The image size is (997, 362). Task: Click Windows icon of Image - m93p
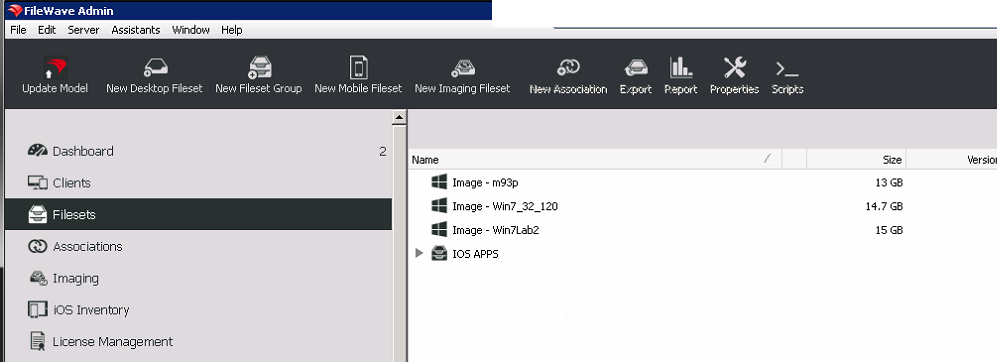tap(439, 182)
